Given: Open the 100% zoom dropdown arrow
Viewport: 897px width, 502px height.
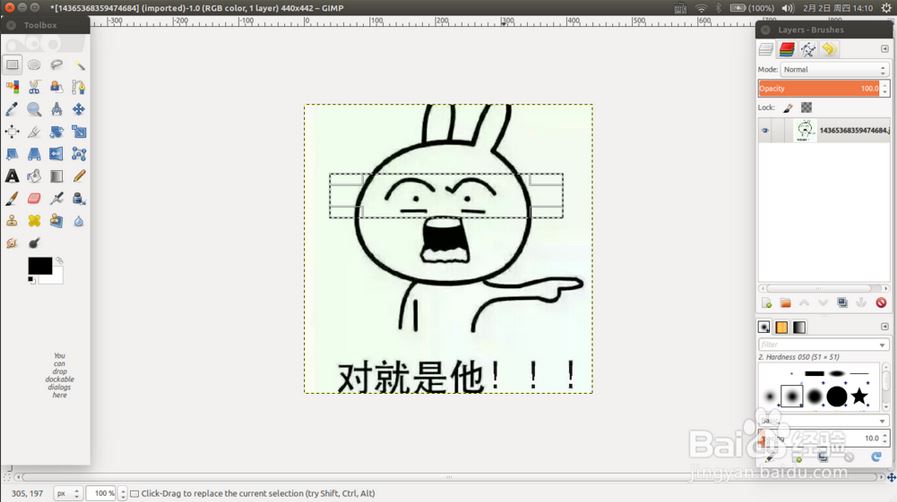Looking at the screenshot, I should point(122,493).
